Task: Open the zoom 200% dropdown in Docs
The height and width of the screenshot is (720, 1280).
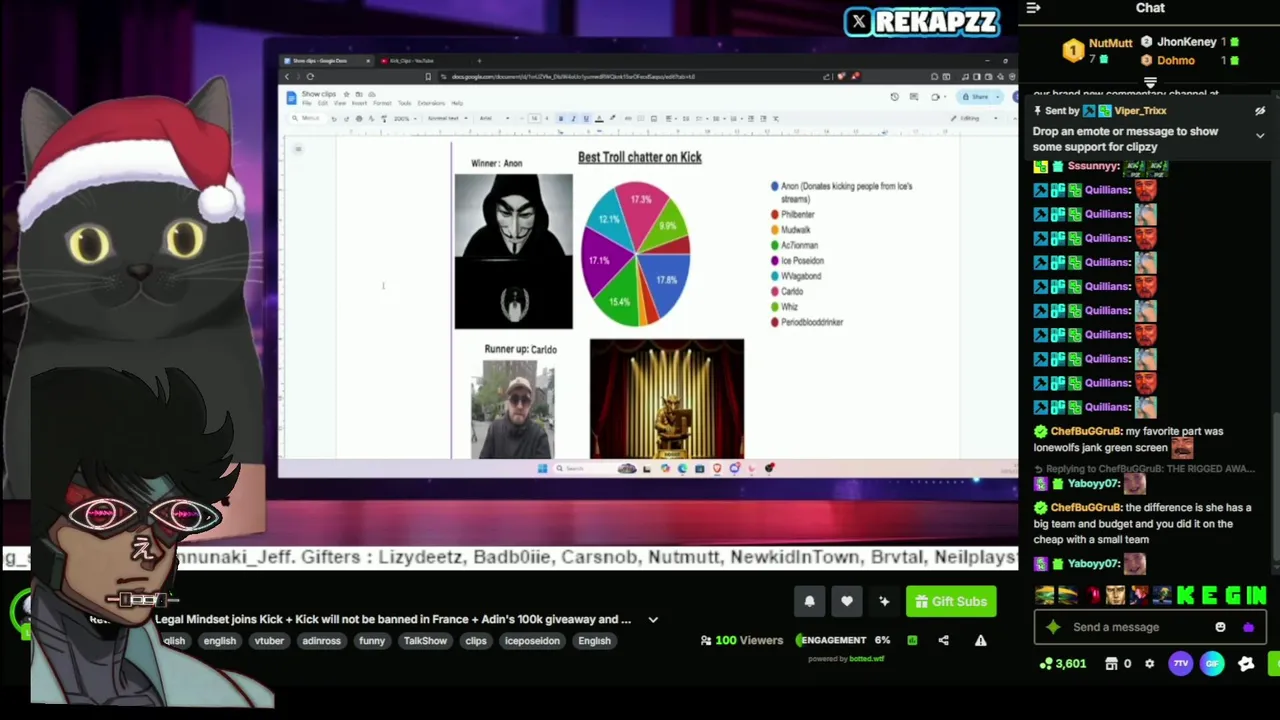Action: coord(405,118)
